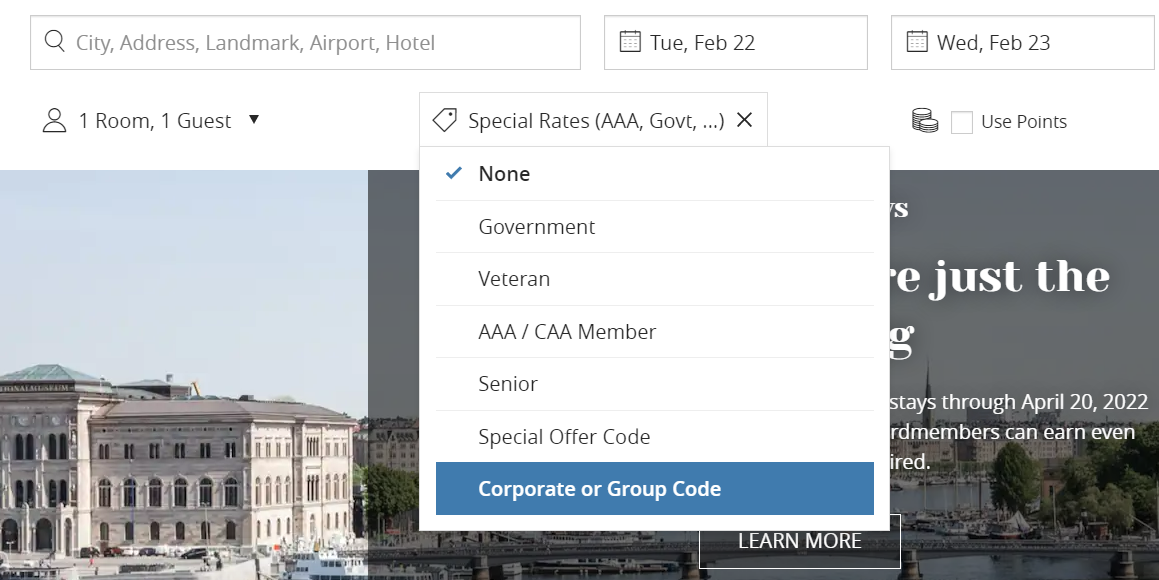This screenshot has width=1159, height=580.
Task: Clear special rates with X icon
Action: (744, 121)
